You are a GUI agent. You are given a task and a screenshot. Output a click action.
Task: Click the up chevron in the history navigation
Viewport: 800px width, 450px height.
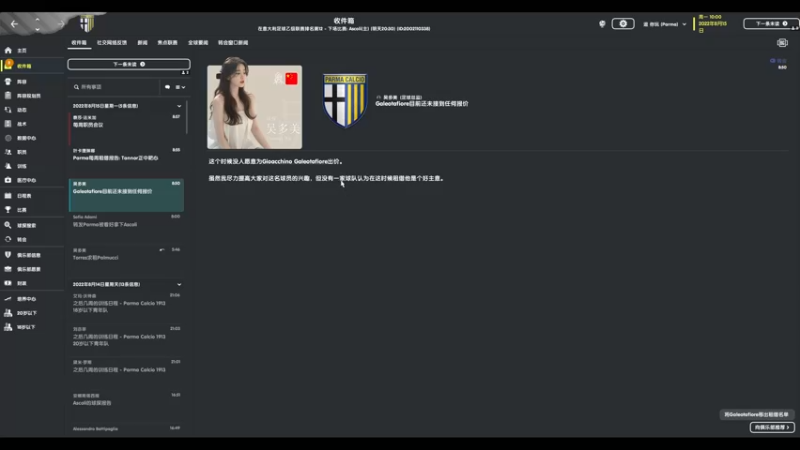pos(37,19)
